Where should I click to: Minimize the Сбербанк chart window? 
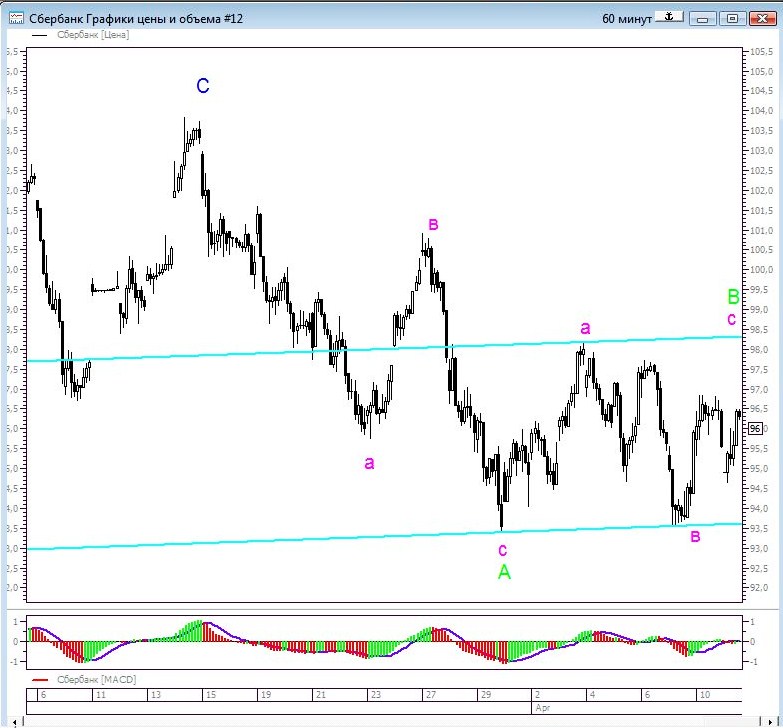(703, 18)
